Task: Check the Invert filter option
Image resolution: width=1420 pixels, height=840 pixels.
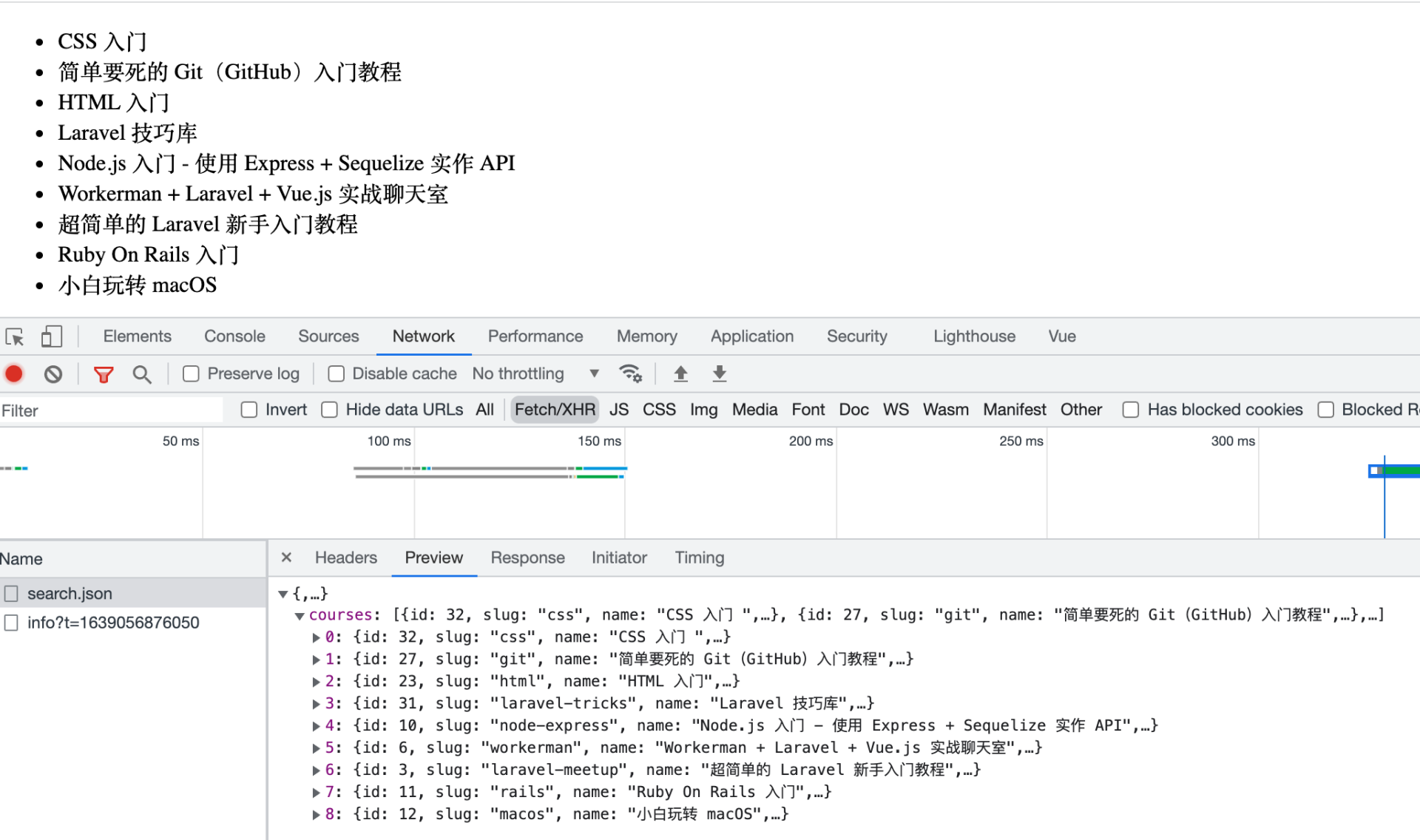Action: point(249,409)
